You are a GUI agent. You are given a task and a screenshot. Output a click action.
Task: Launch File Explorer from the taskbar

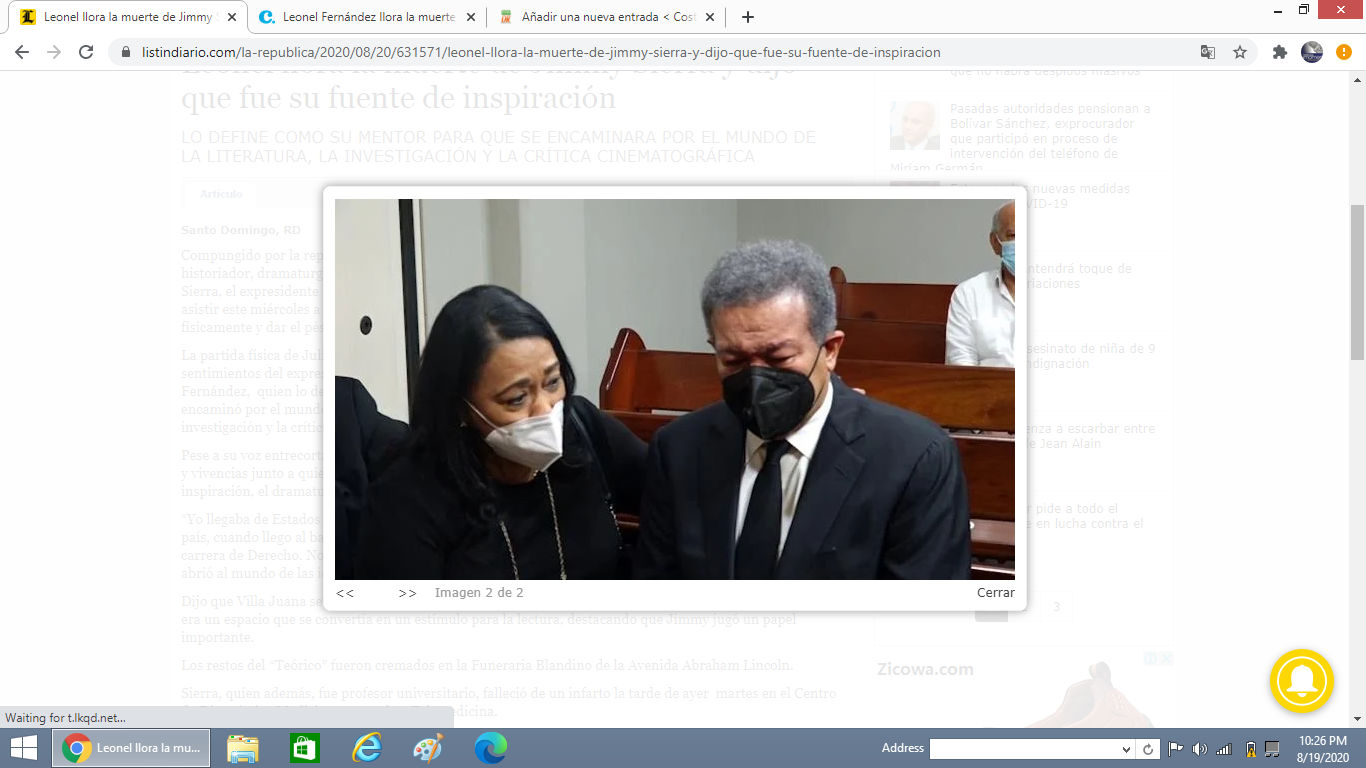(x=243, y=748)
